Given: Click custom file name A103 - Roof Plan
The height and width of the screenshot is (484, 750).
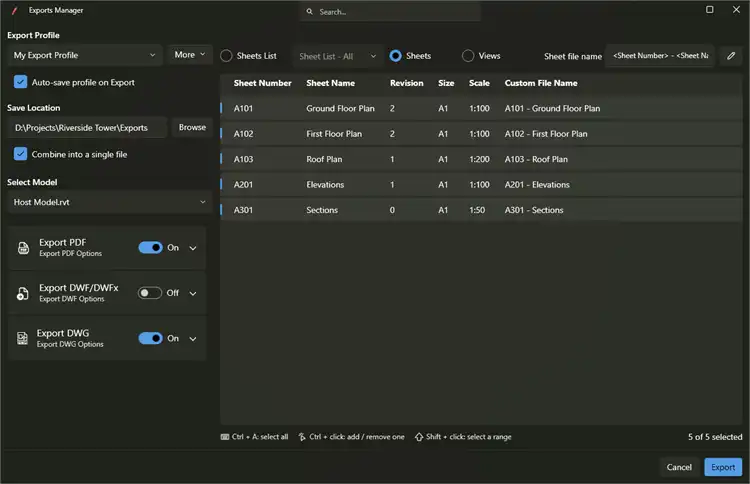Looking at the screenshot, I should [536, 159].
